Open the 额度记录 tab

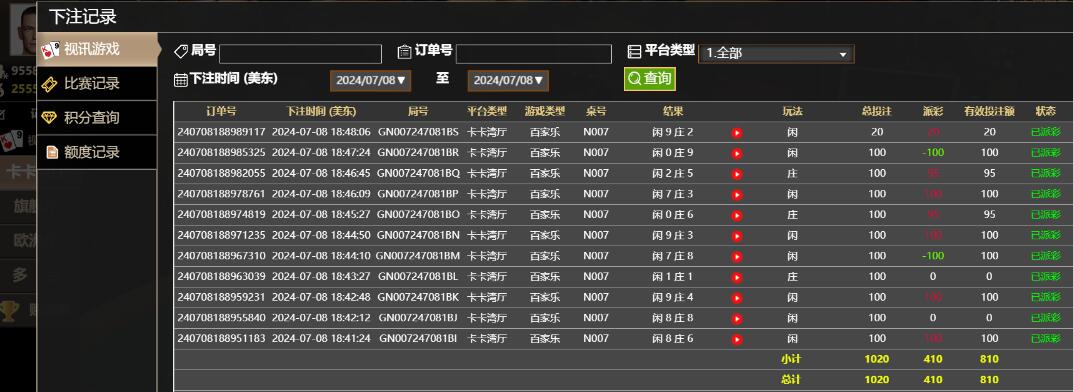[x=96, y=152]
